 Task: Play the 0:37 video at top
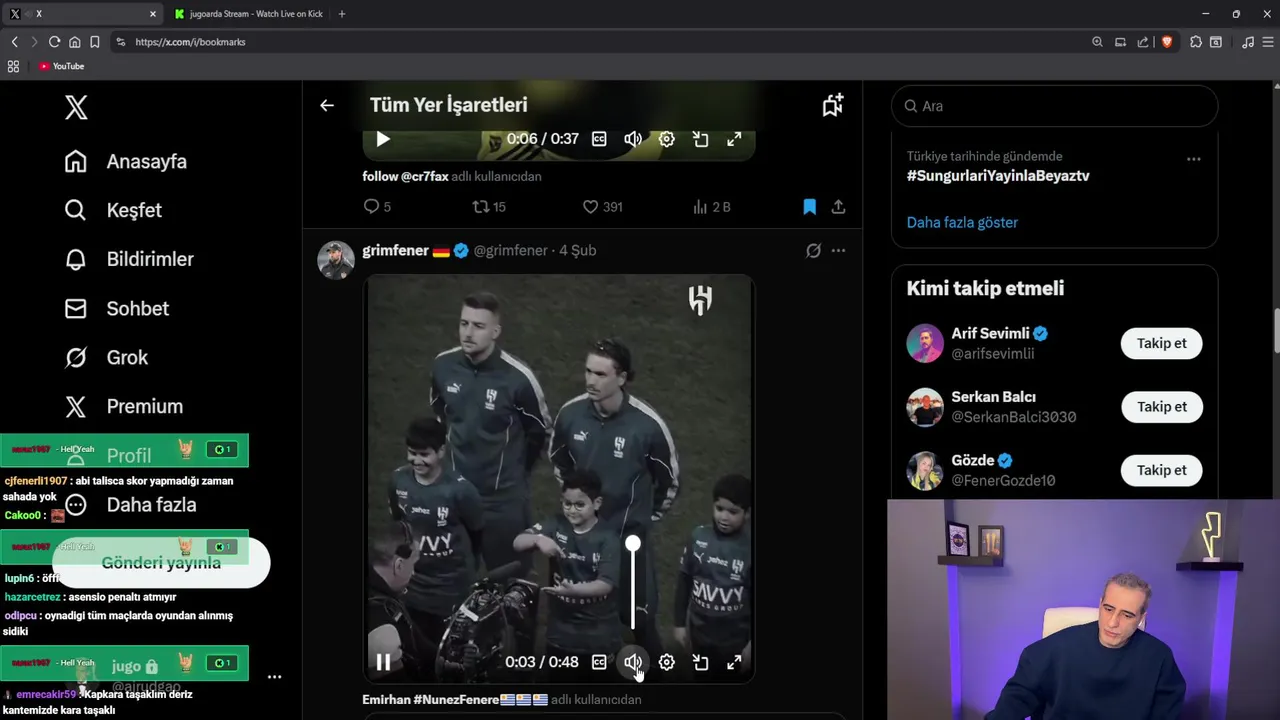(x=383, y=139)
